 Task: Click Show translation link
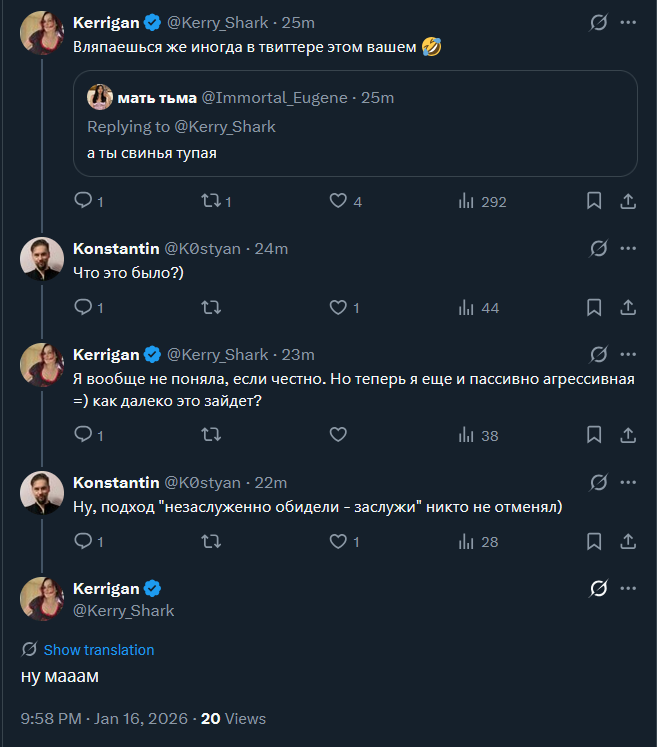(x=98, y=650)
